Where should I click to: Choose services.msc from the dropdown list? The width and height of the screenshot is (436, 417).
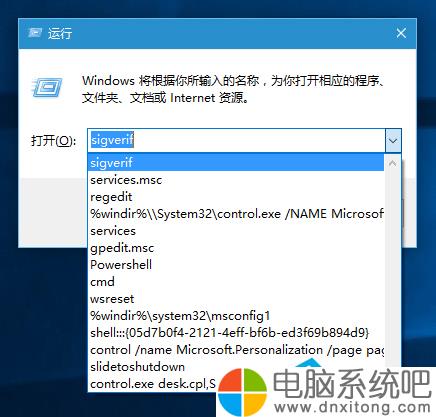(x=236, y=180)
